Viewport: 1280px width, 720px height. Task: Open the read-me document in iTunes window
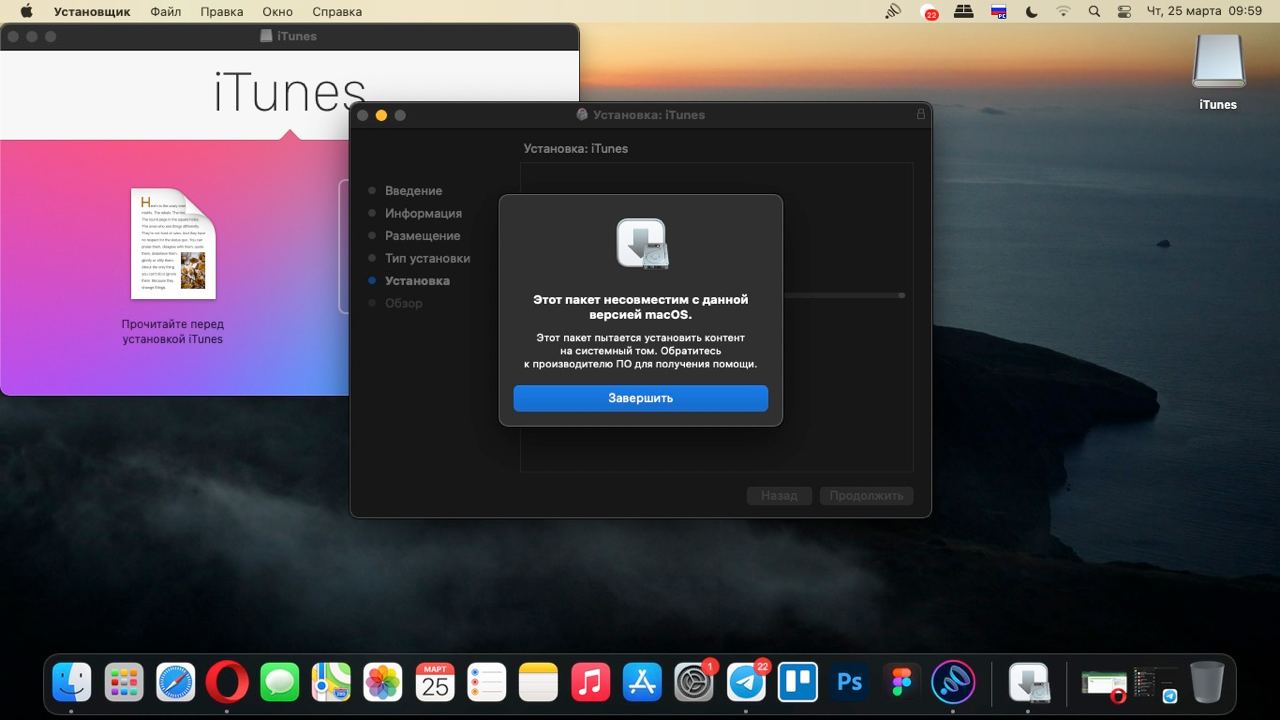[x=173, y=244]
